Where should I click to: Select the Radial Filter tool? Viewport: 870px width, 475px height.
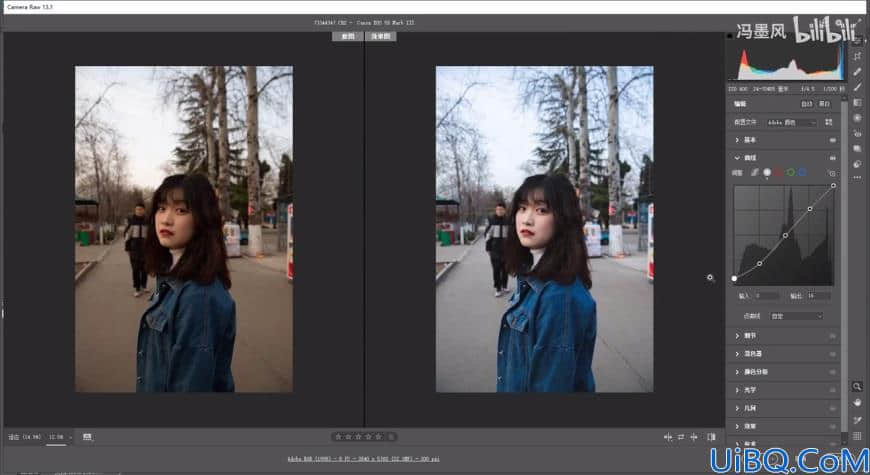click(857, 118)
